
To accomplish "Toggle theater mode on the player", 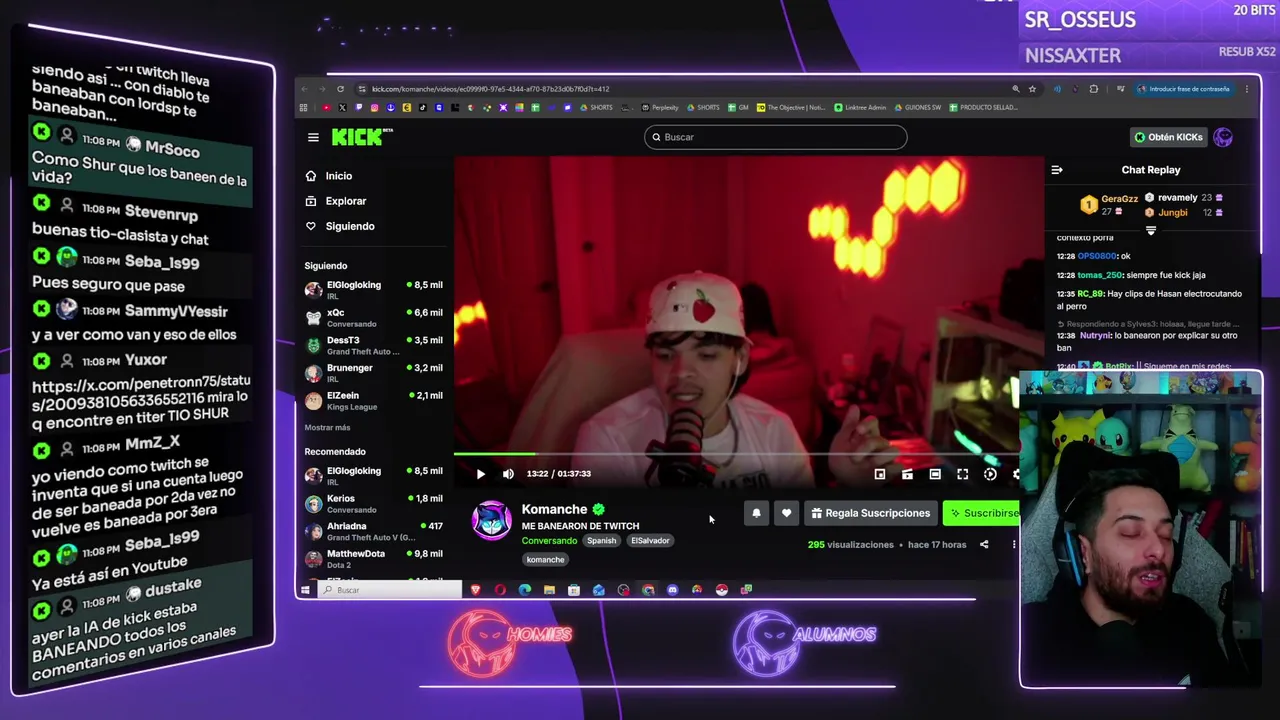I will tap(935, 474).
